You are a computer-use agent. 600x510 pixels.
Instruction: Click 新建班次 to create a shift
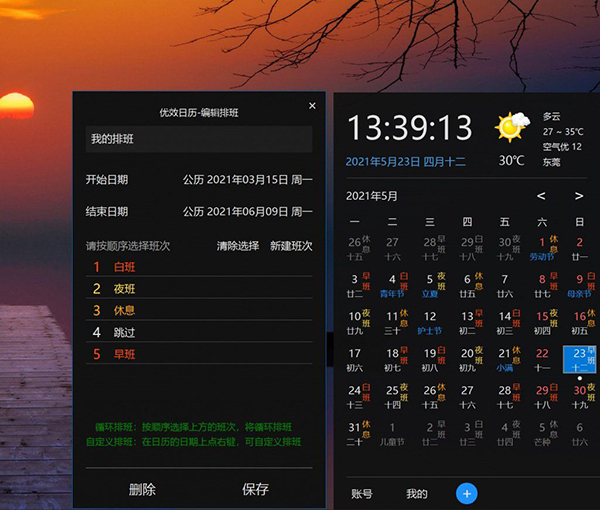point(291,246)
